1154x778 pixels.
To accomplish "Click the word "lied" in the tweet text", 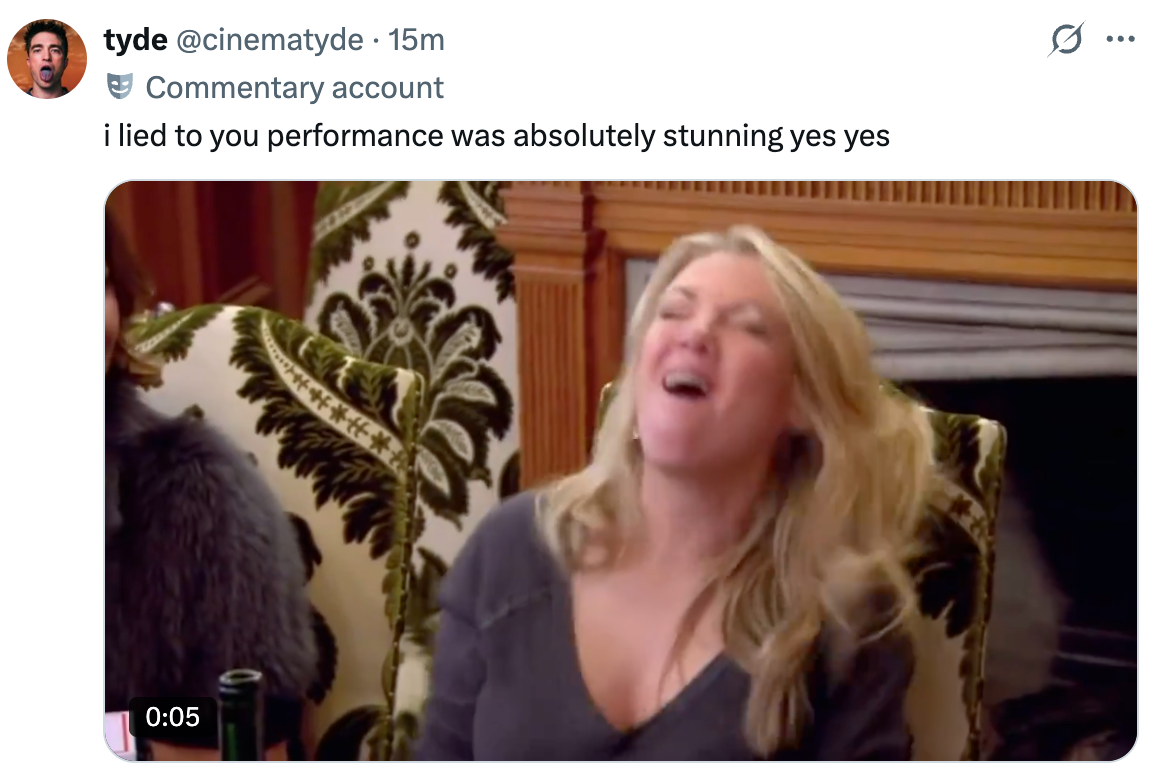I will [x=143, y=136].
